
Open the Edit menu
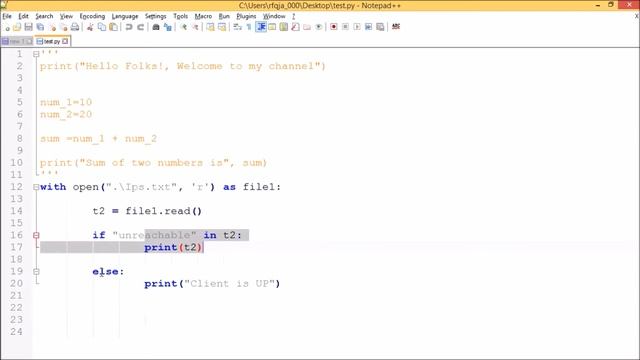pyautogui.click(x=23, y=16)
